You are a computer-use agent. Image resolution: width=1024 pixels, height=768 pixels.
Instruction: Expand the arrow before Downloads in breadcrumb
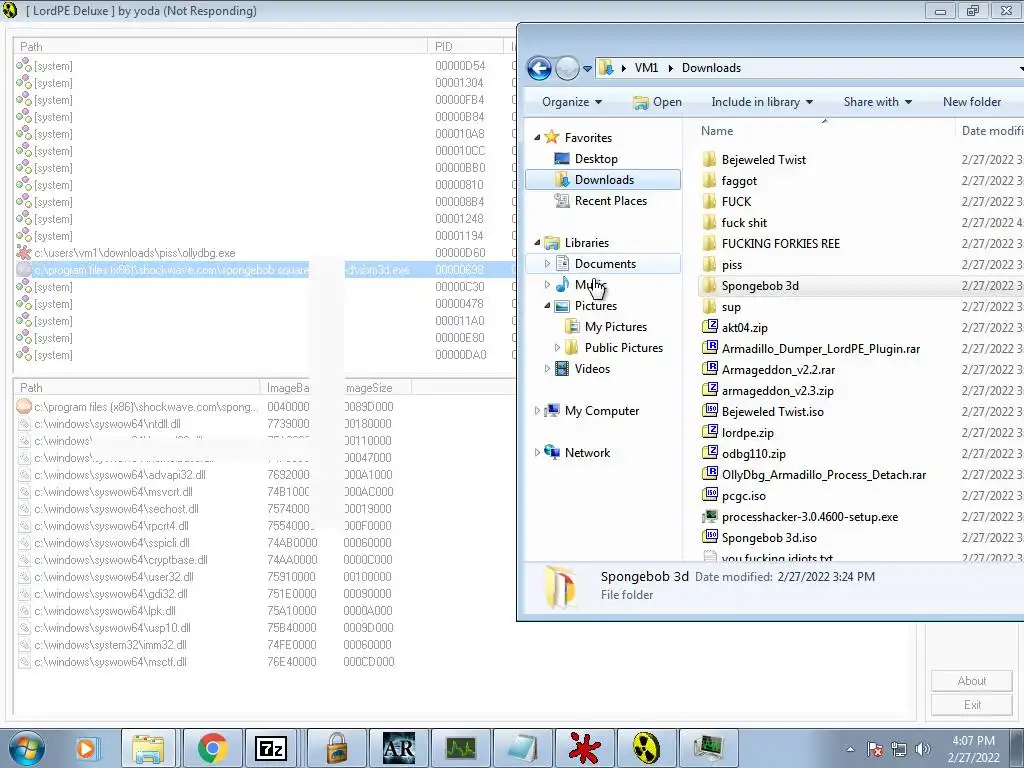670,68
